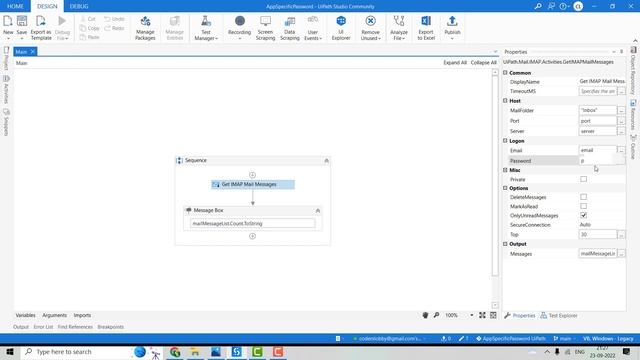Switch to the DEBUG ribbon tab
The image size is (640, 360).
pyautogui.click(x=79, y=6)
